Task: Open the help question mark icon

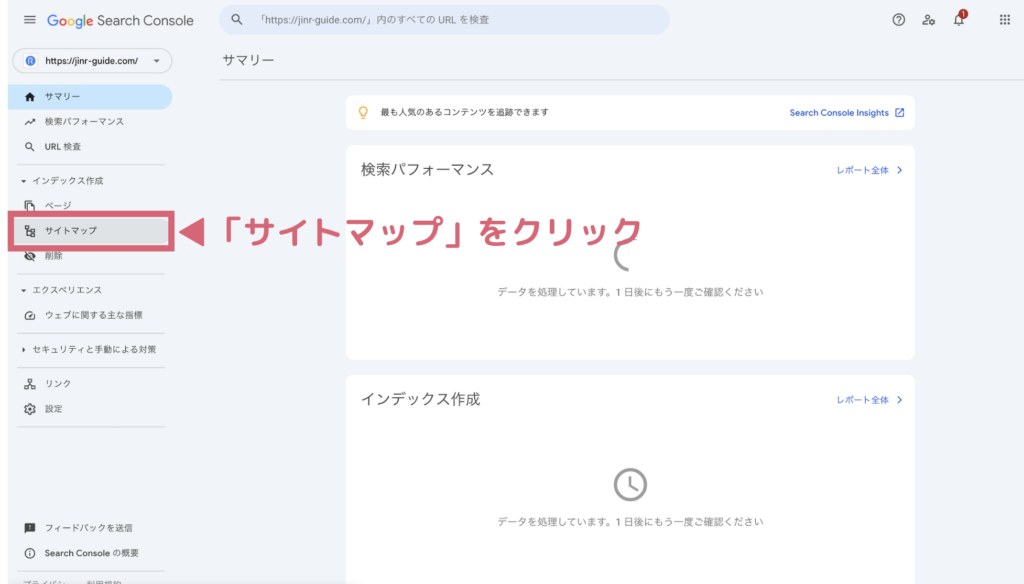Action: point(899,20)
